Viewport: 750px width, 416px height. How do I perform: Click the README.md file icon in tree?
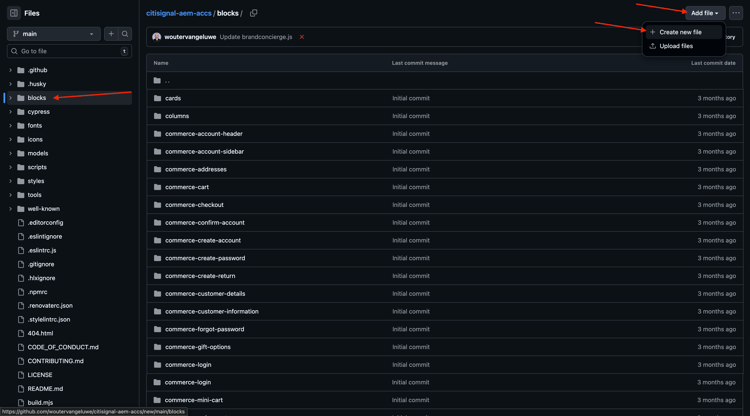[21, 389]
